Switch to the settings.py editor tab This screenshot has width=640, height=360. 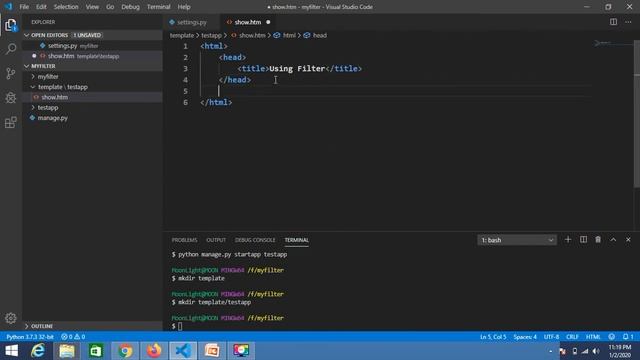click(191, 22)
